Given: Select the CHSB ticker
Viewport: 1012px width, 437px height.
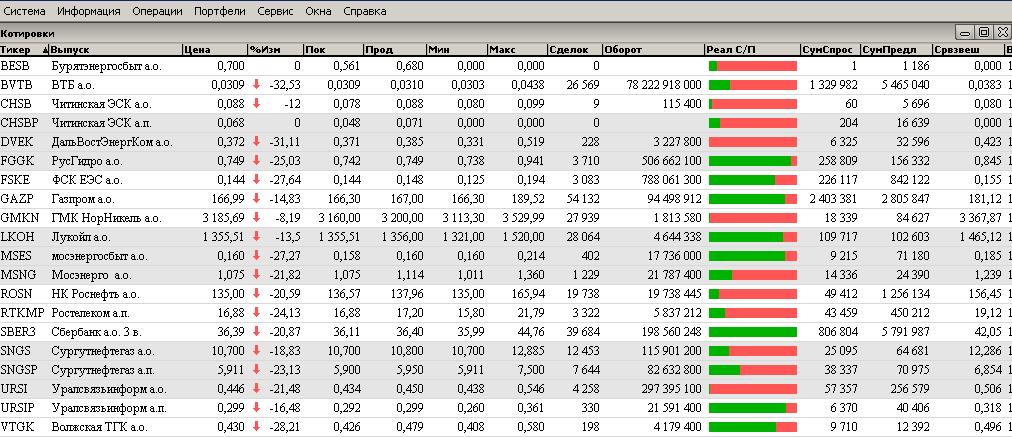Looking at the screenshot, I should click(15, 104).
